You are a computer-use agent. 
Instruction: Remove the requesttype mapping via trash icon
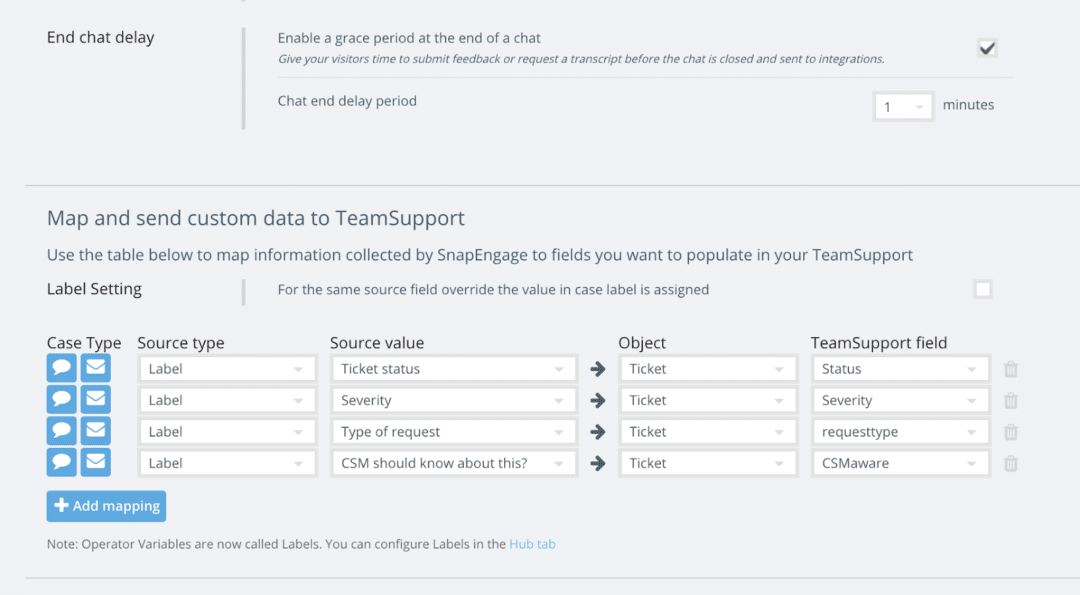tap(1010, 431)
